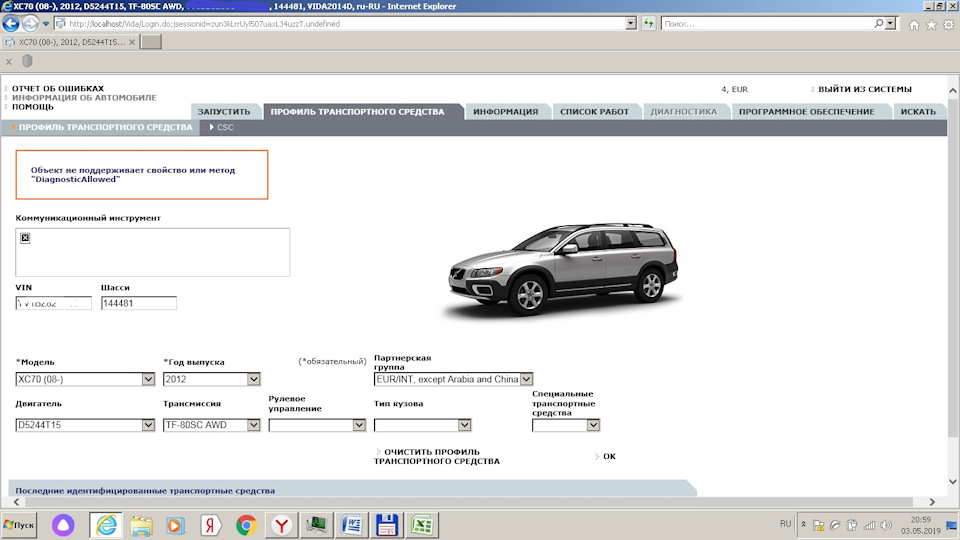Viewport: 960px width, 540px height.
Task: Click the search magnifier icon
Action: pyautogui.click(x=879, y=23)
